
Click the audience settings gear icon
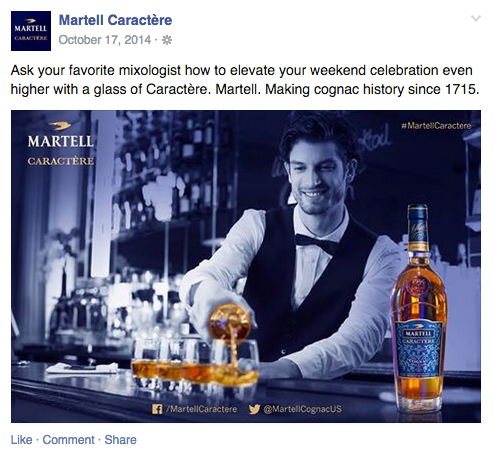[x=166, y=40]
